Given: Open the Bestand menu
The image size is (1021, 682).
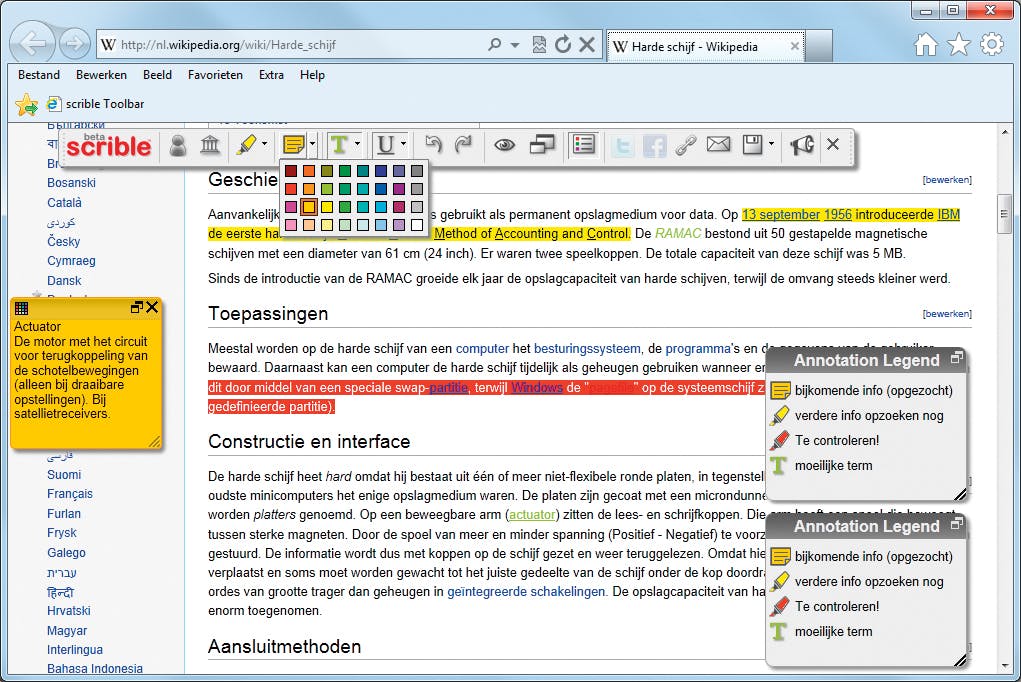Looking at the screenshot, I should pos(39,75).
